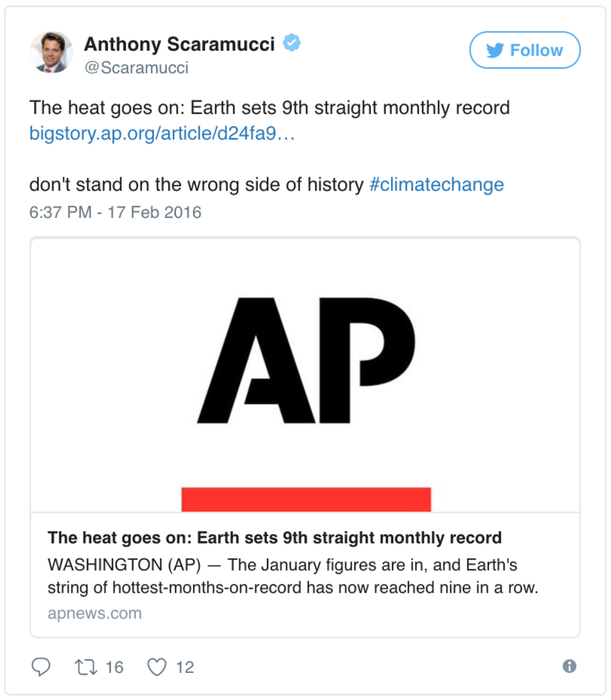Open the 6:37 PM - 17 Feb 2016 timestamp
The height and width of the screenshot is (700, 611).
[x=116, y=211]
